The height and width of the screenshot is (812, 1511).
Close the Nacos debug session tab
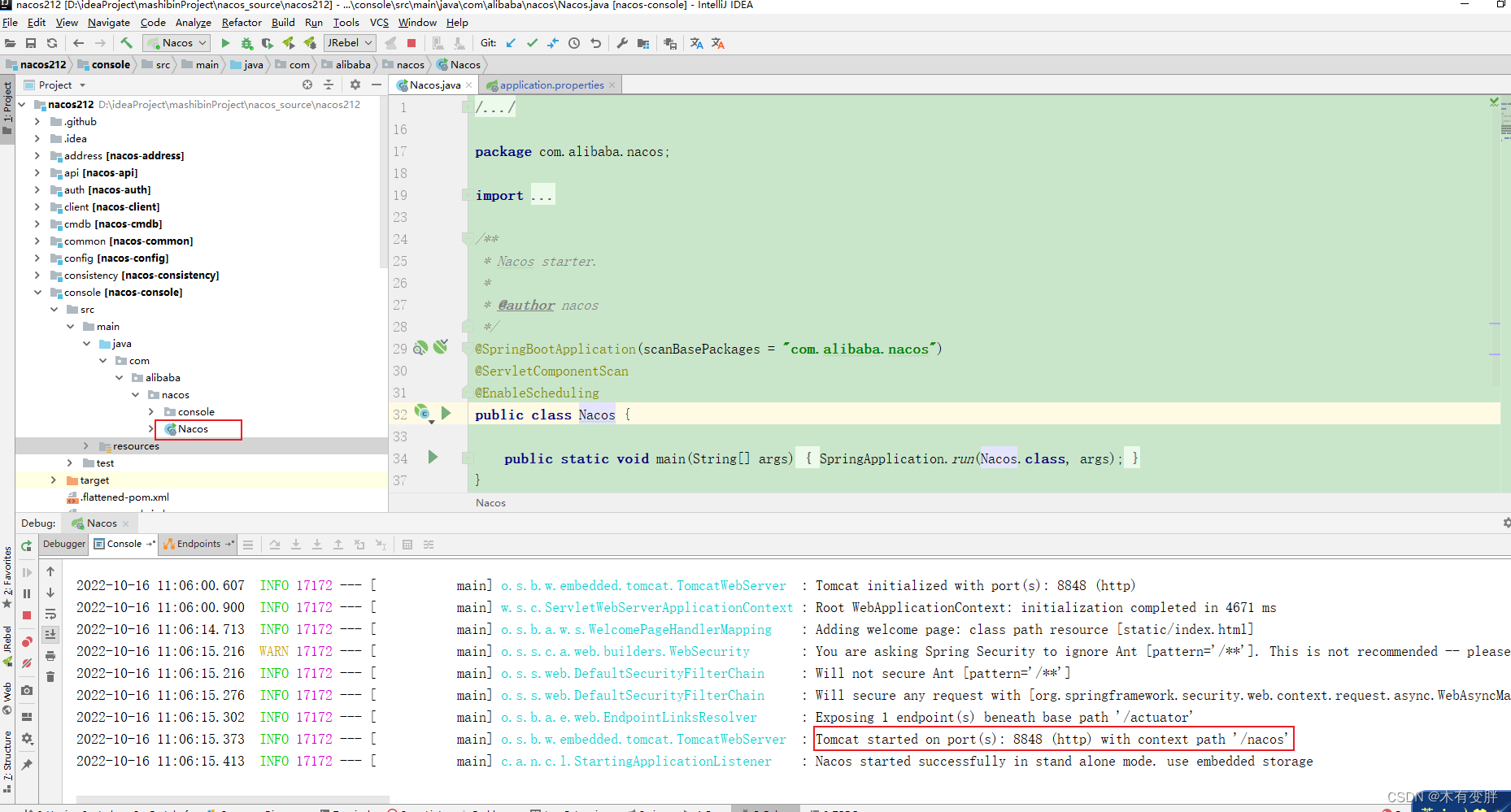pyautogui.click(x=126, y=523)
